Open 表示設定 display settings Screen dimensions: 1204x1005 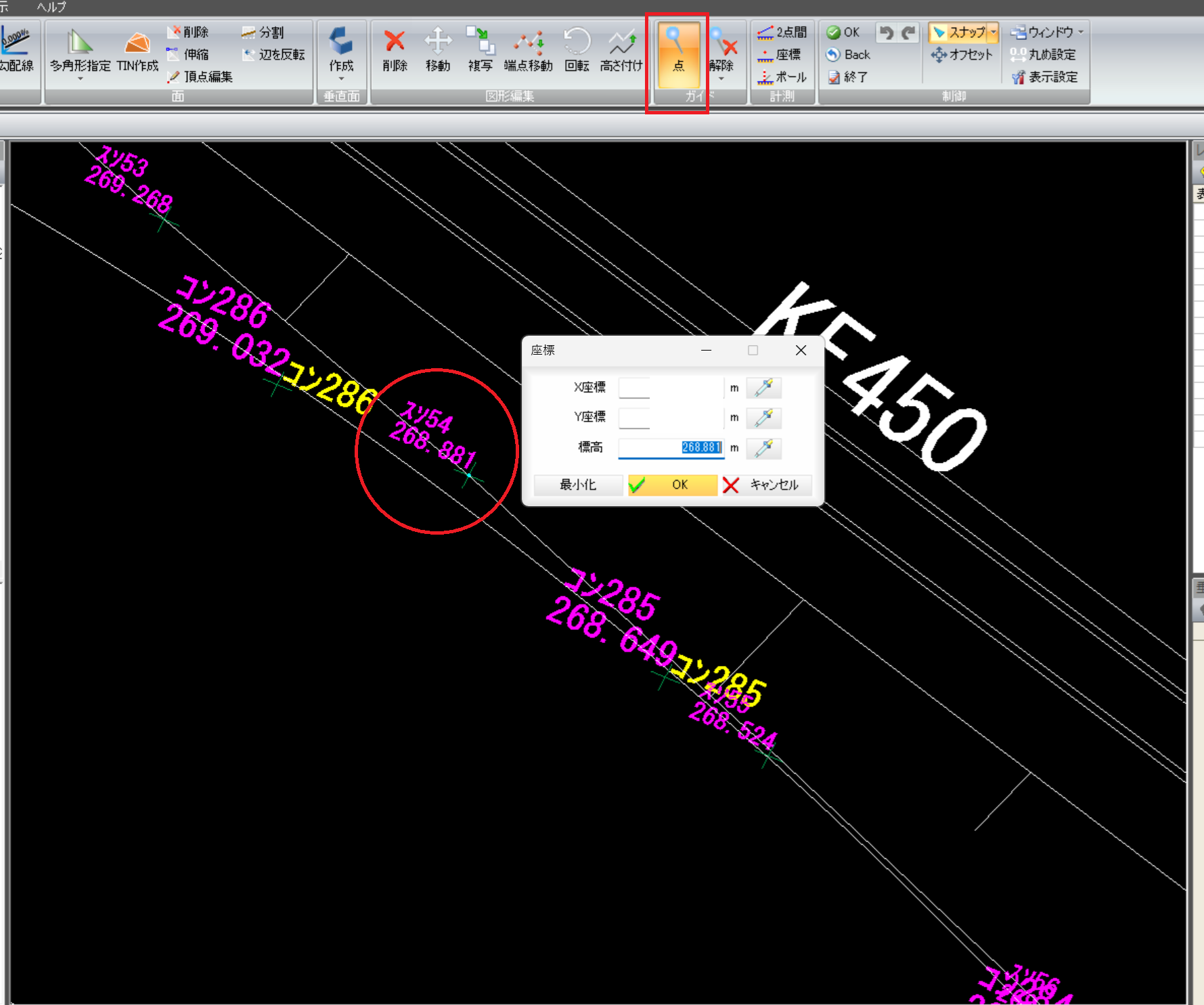tap(1044, 76)
